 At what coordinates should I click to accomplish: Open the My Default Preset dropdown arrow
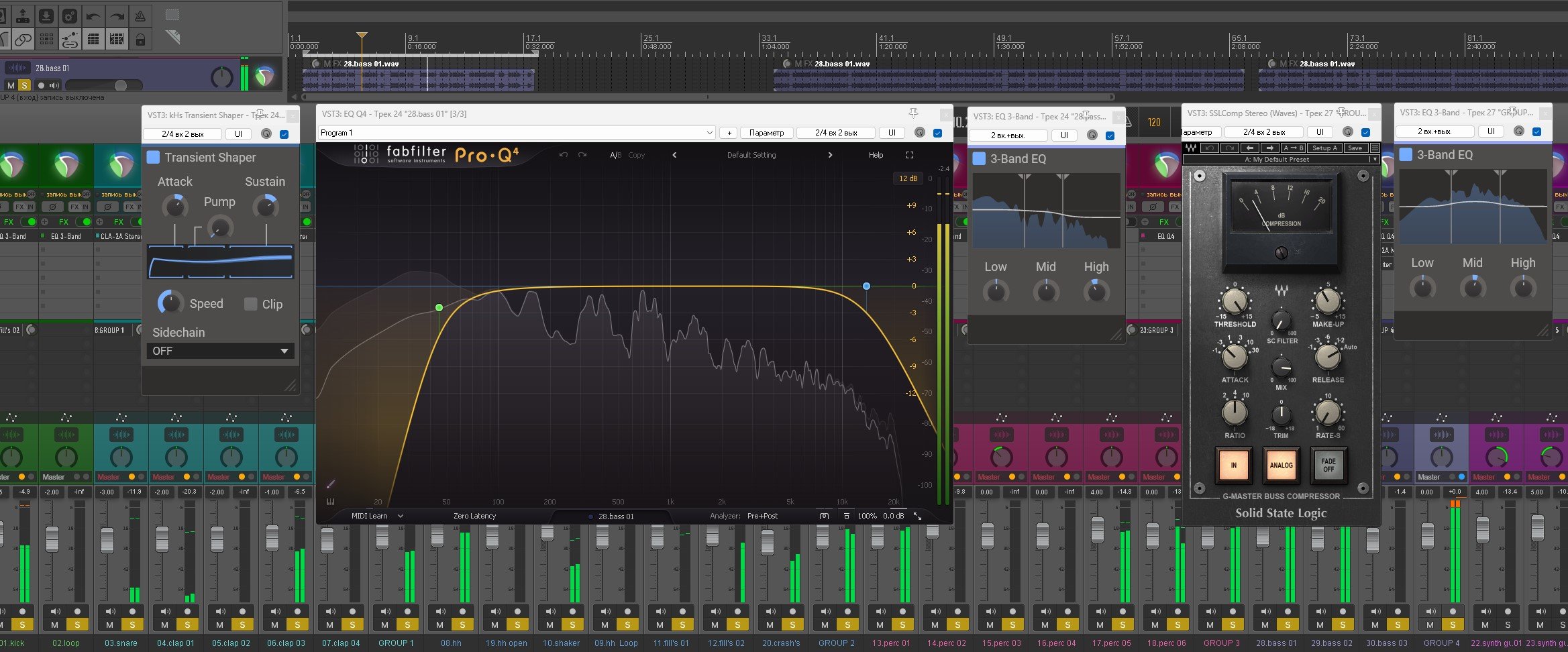[1374, 160]
